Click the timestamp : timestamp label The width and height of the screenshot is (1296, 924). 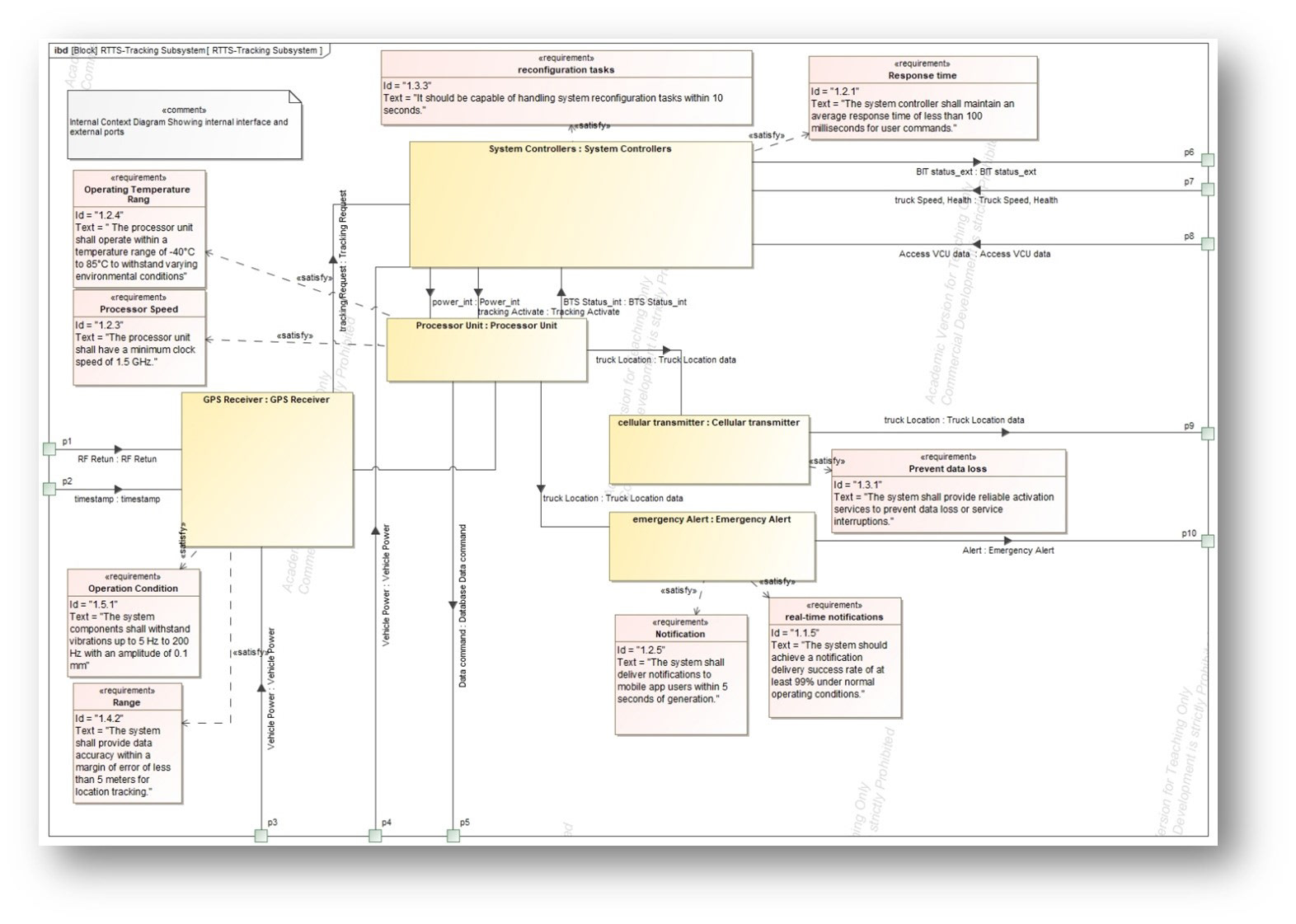pos(117,500)
